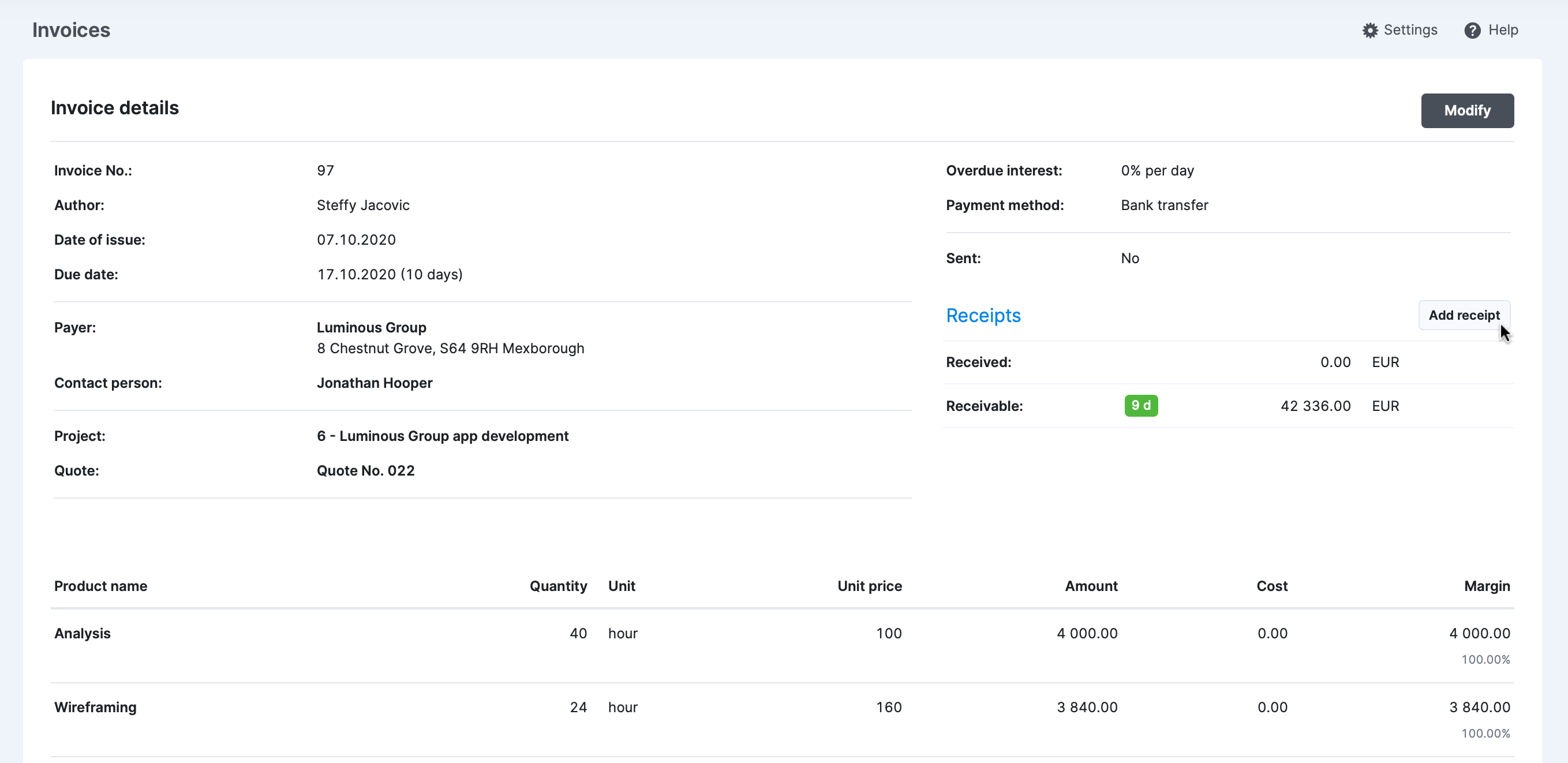Image resolution: width=1568 pixels, height=763 pixels.
Task: Click the green 9 d badge
Action: (x=1141, y=405)
